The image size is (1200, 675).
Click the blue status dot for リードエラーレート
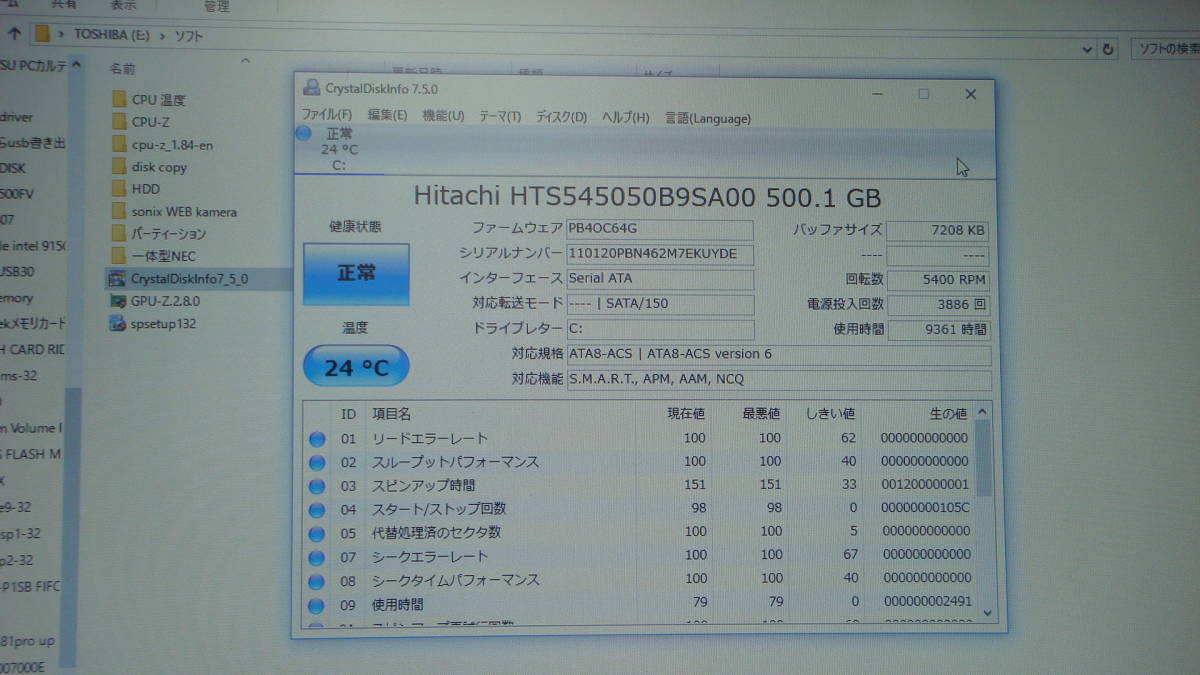tap(317, 439)
